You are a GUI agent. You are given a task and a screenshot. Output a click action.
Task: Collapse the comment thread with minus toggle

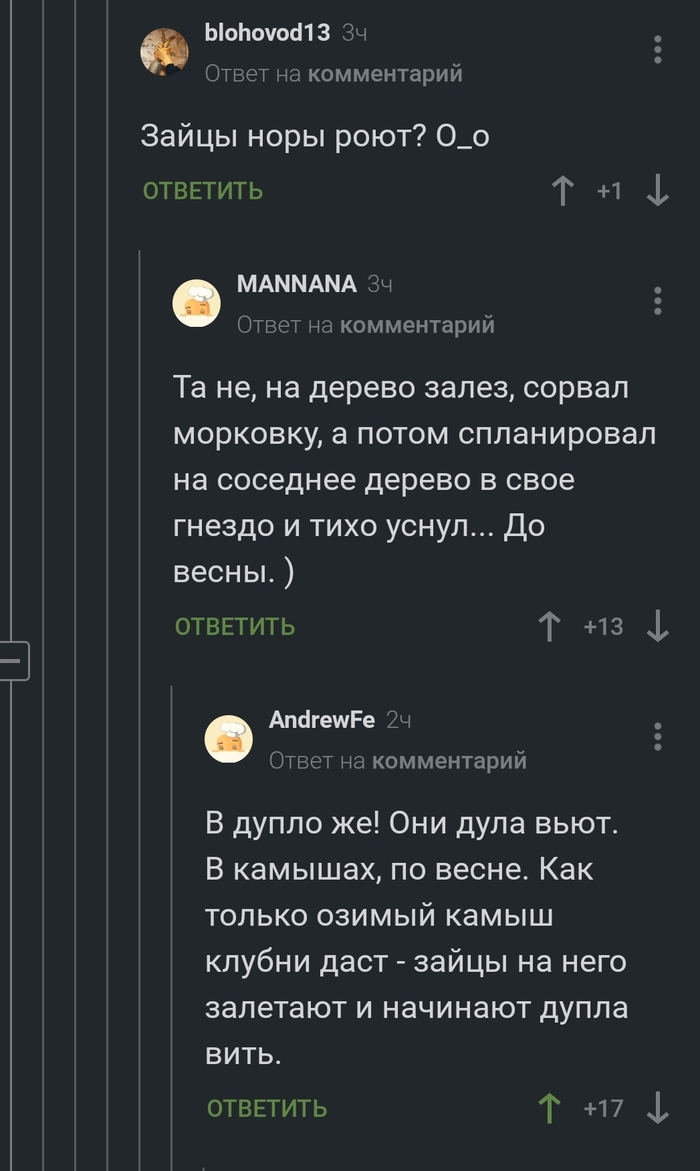pyautogui.click(x=14, y=661)
